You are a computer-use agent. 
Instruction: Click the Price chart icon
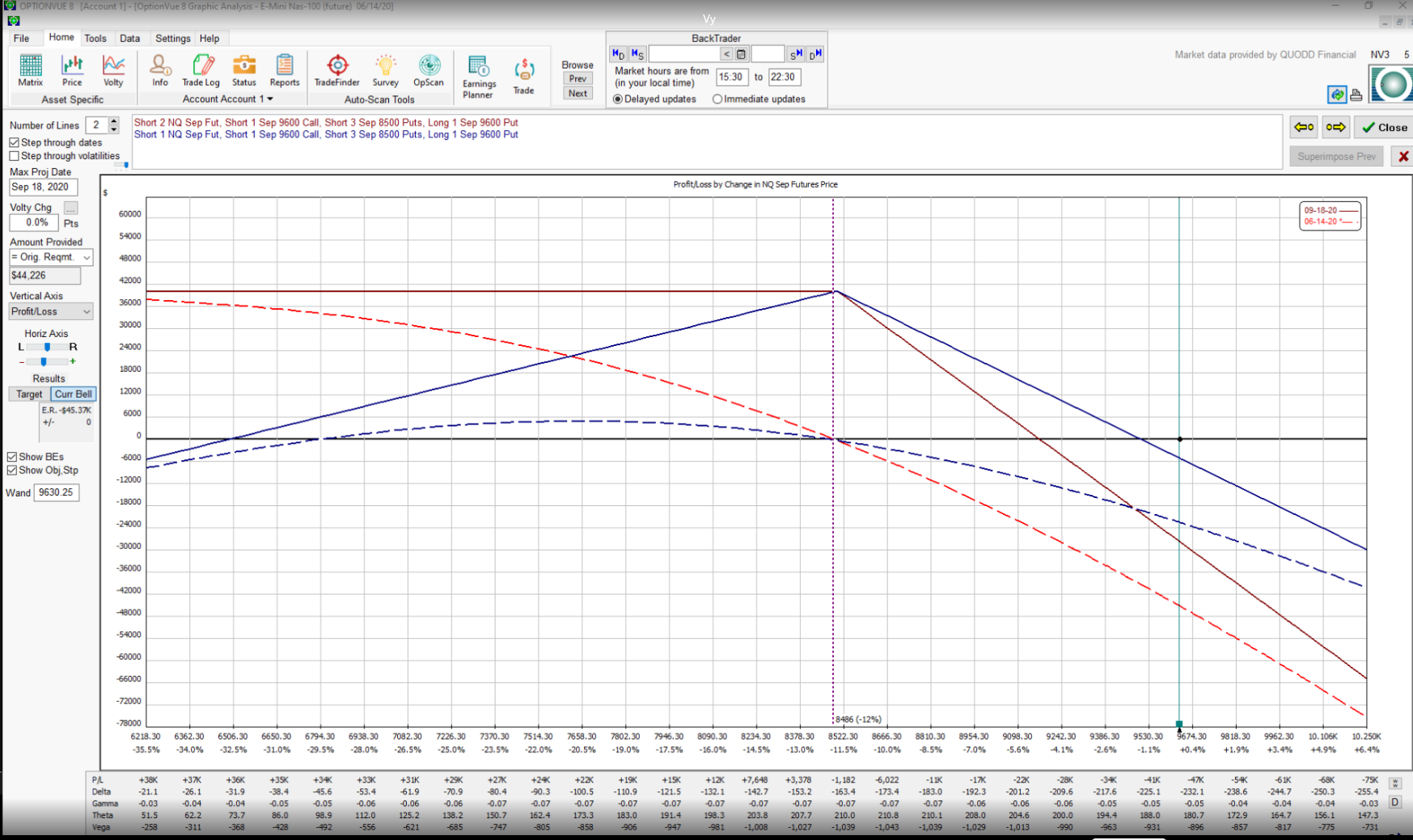(x=72, y=70)
